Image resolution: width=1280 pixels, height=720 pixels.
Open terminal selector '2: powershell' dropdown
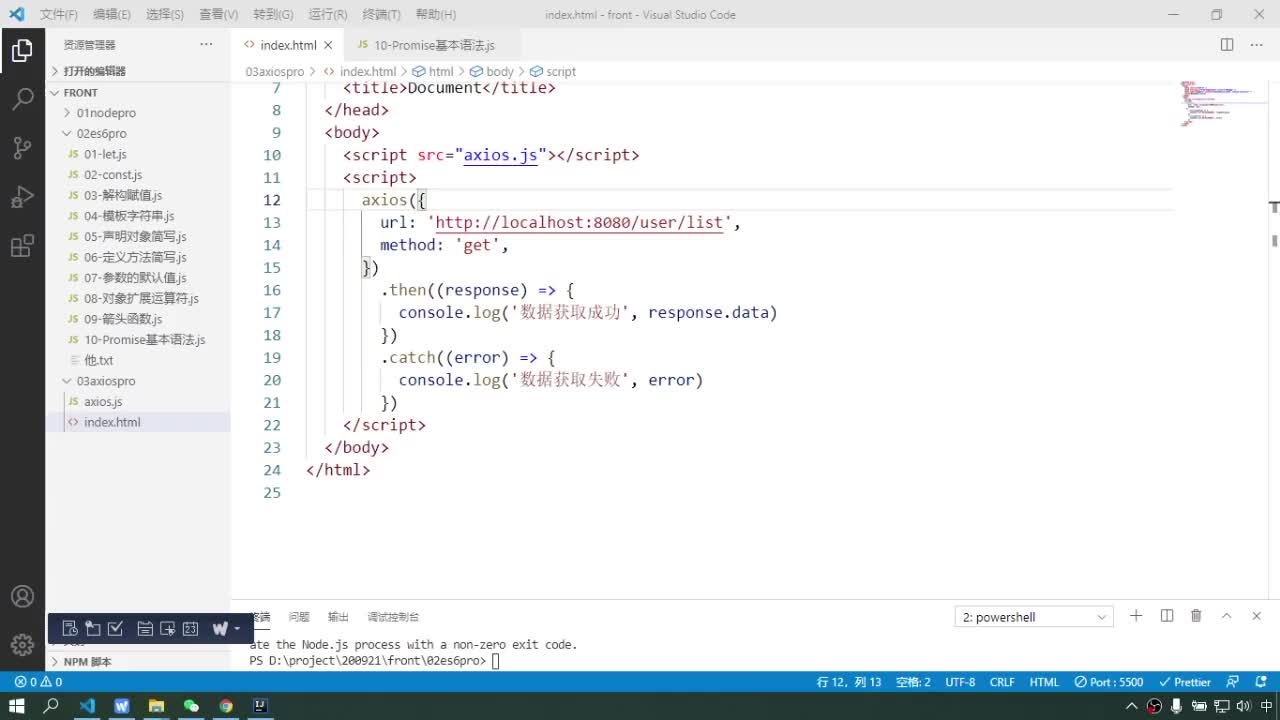pos(1034,617)
